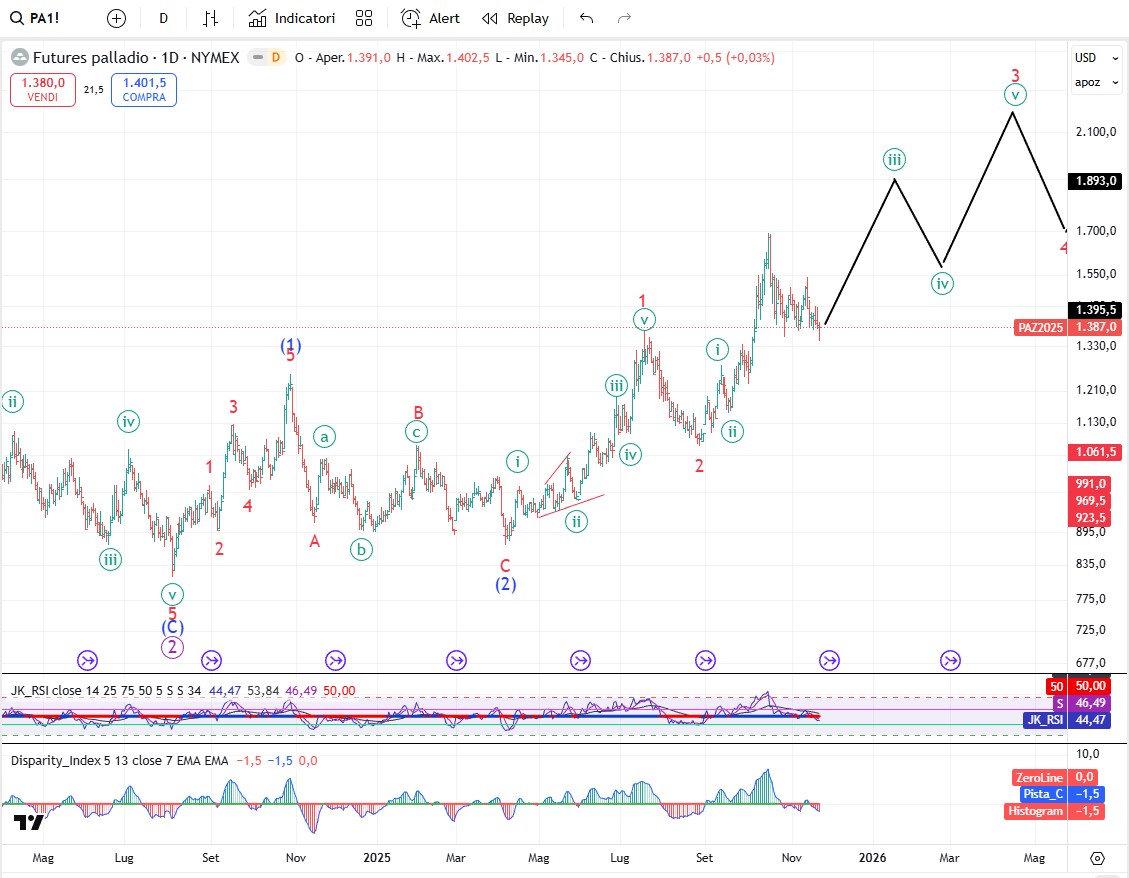The height and width of the screenshot is (878, 1129).
Task: Click the undo arrow
Action: coord(586,18)
